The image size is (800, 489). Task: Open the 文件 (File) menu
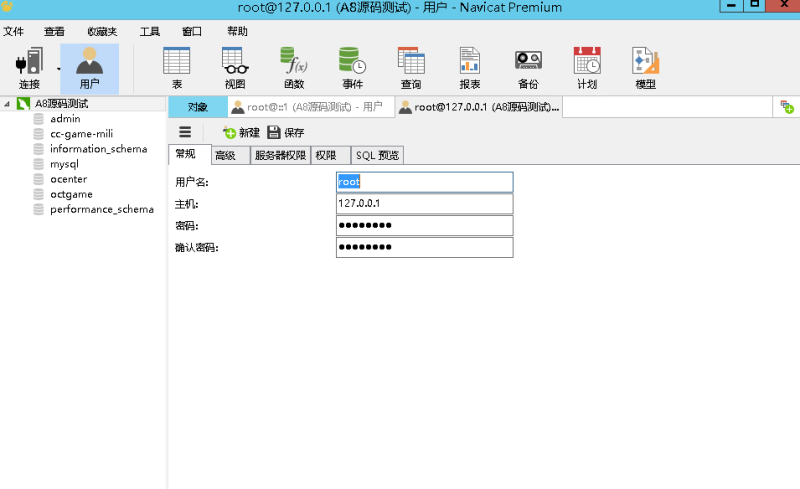point(13,32)
